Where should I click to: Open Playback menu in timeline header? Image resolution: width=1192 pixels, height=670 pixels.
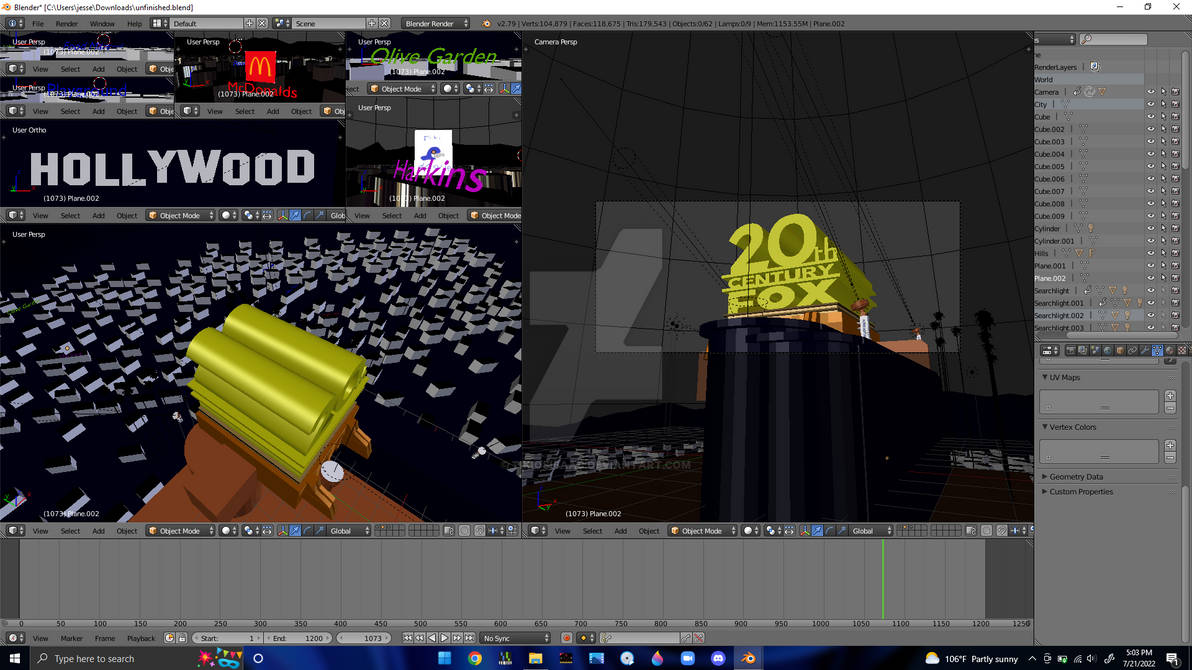click(141, 638)
